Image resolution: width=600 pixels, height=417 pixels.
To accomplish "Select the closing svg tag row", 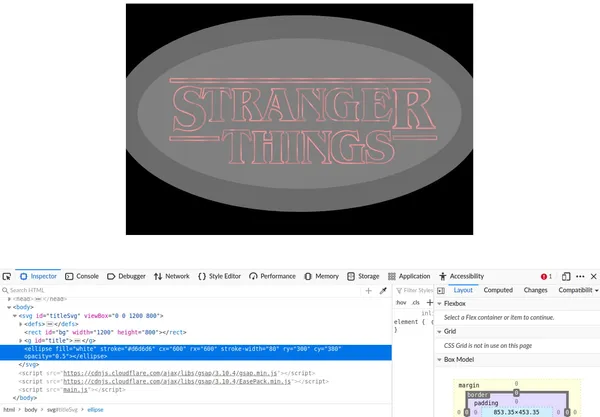I will coord(29,365).
